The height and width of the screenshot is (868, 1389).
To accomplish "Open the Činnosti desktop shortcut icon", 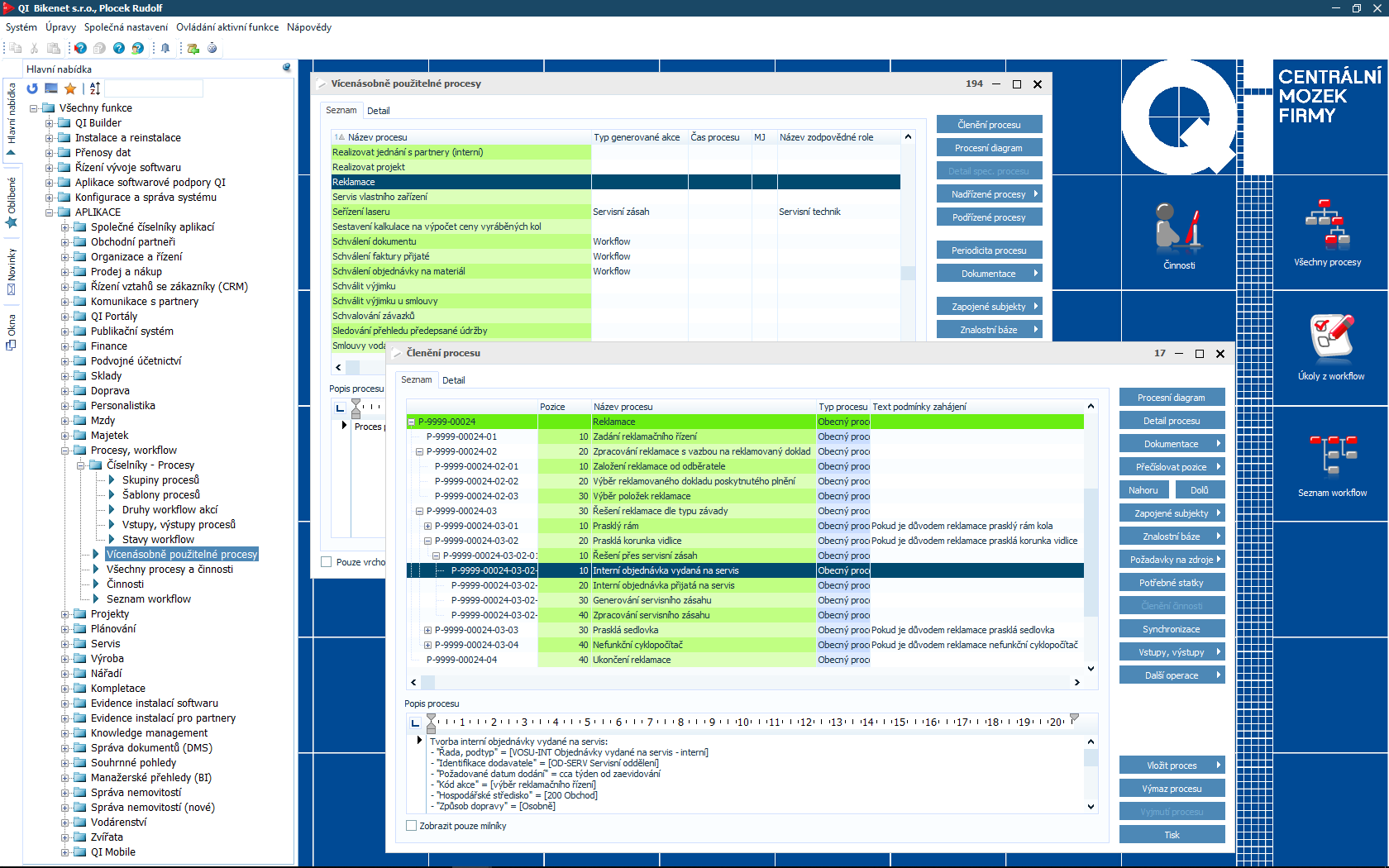I will coord(1178,236).
